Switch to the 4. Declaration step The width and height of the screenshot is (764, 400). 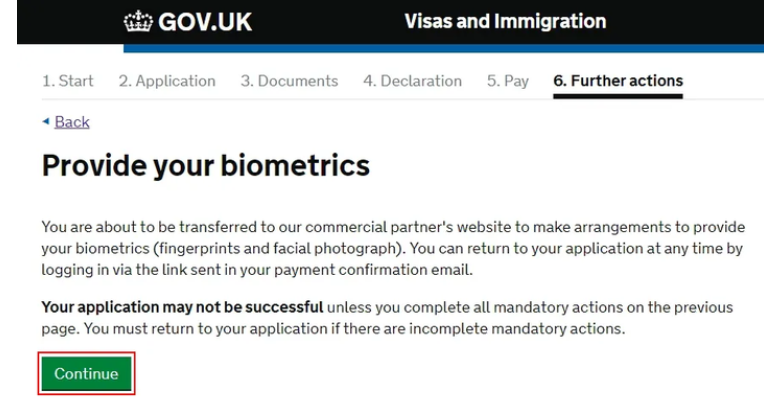coord(412,81)
